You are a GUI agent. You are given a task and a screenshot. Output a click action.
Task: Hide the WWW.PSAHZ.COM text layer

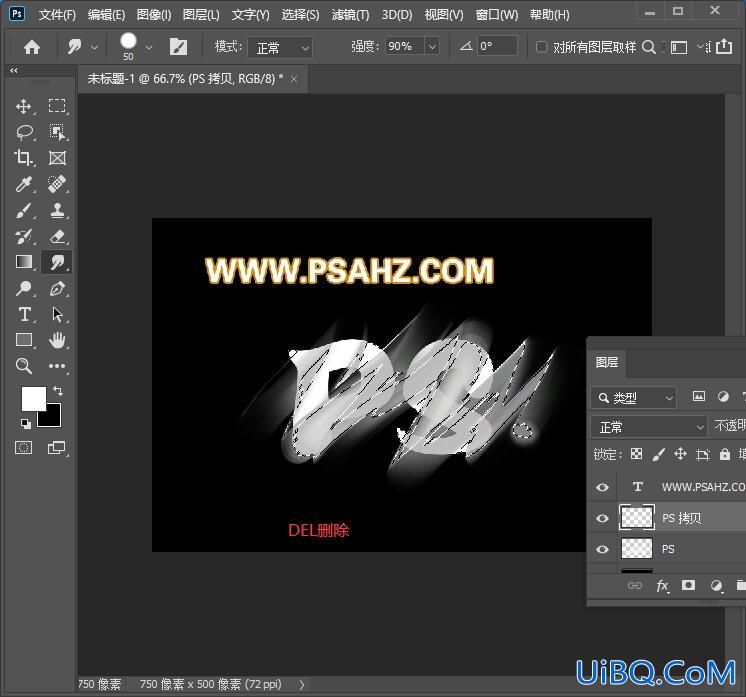(x=602, y=487)
